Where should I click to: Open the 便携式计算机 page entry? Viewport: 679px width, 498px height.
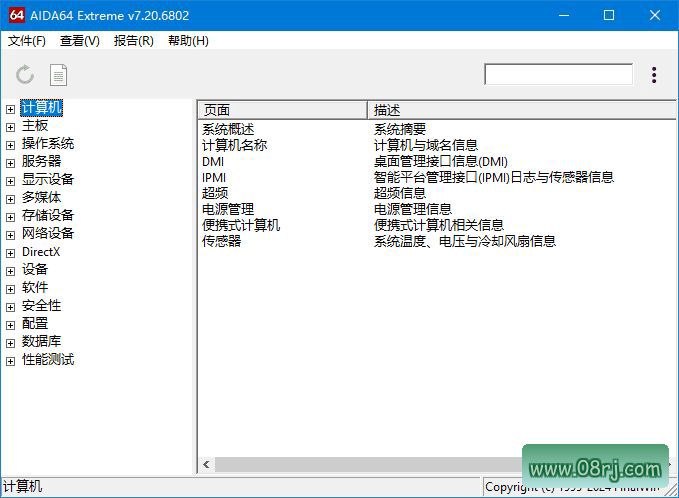tap(241, 225)
